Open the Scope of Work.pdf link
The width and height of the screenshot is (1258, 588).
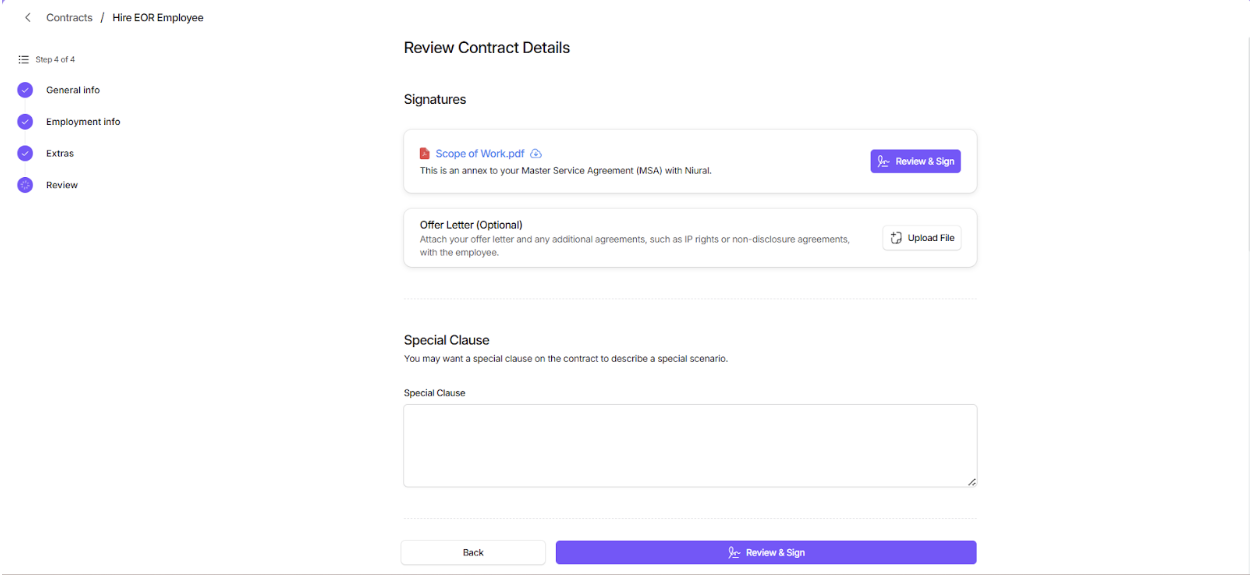tap(480, 154)
